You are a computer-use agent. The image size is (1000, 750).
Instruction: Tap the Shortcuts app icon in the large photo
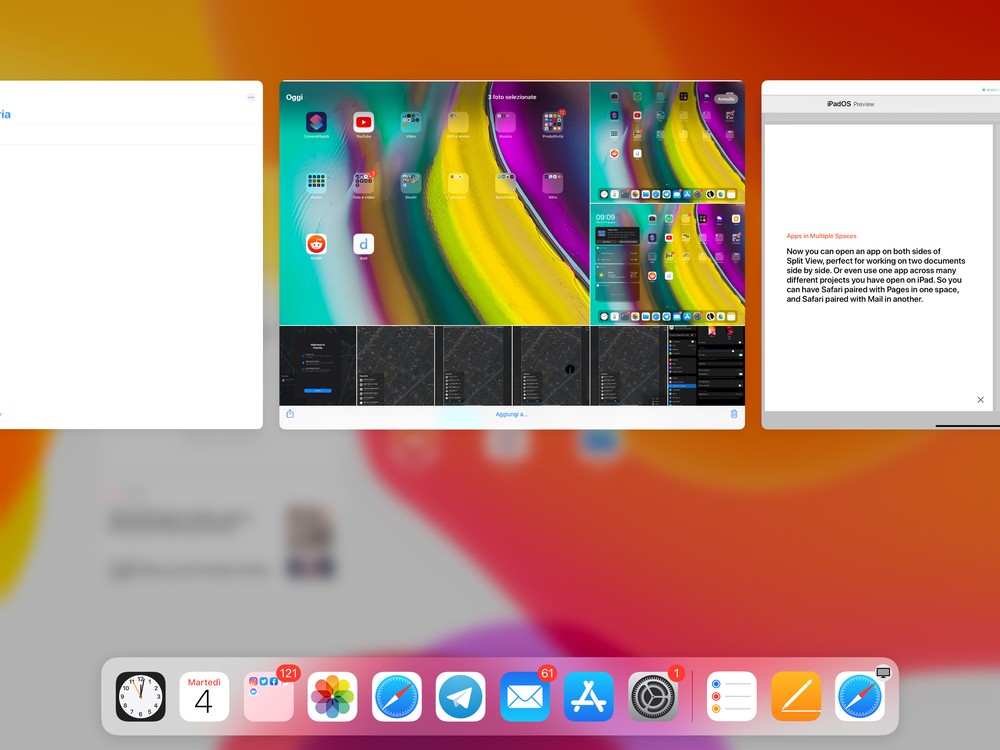pyautogui.click(x=316, y=122)
